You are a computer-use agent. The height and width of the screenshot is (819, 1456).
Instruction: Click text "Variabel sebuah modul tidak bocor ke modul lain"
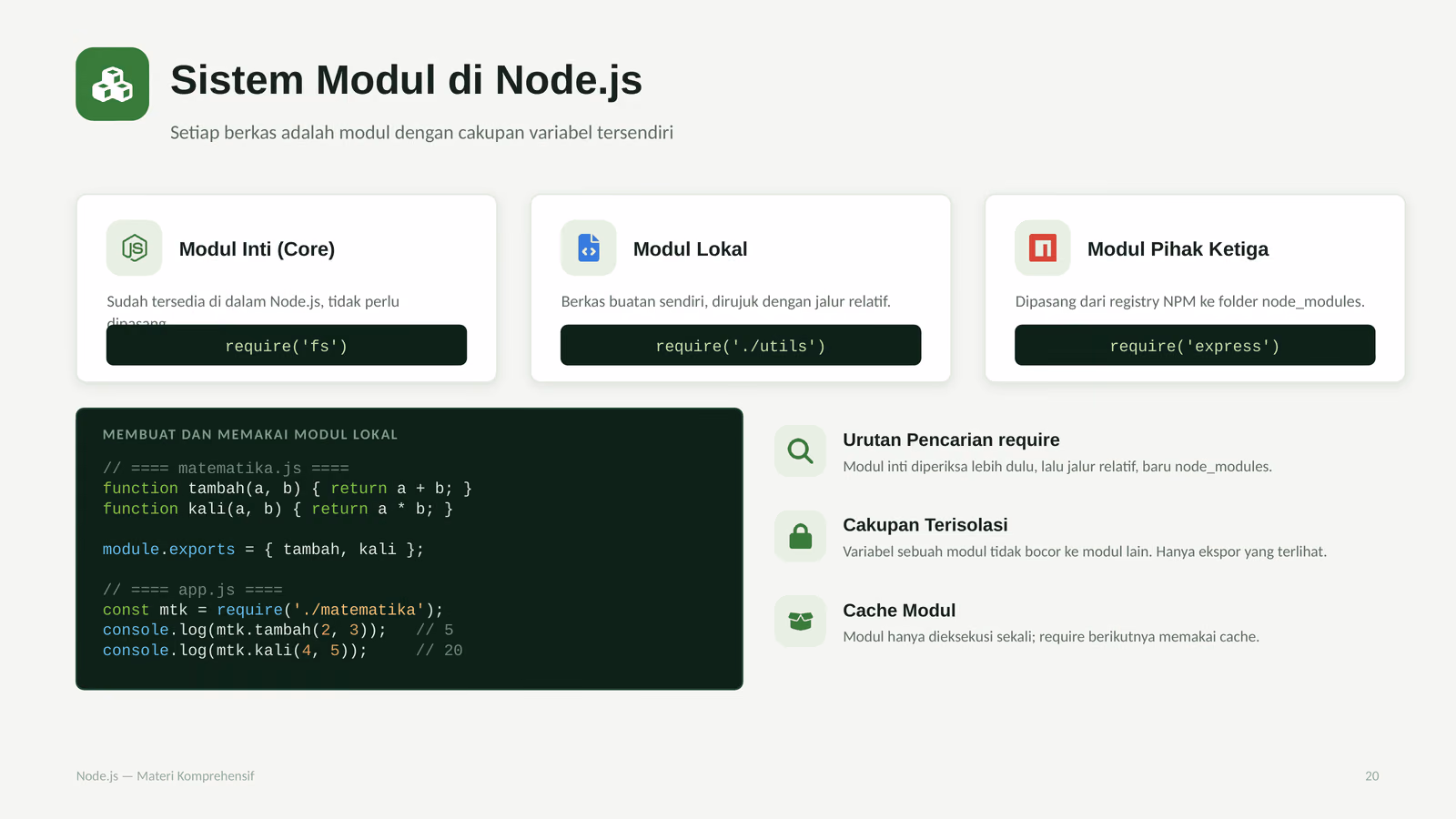996,551
